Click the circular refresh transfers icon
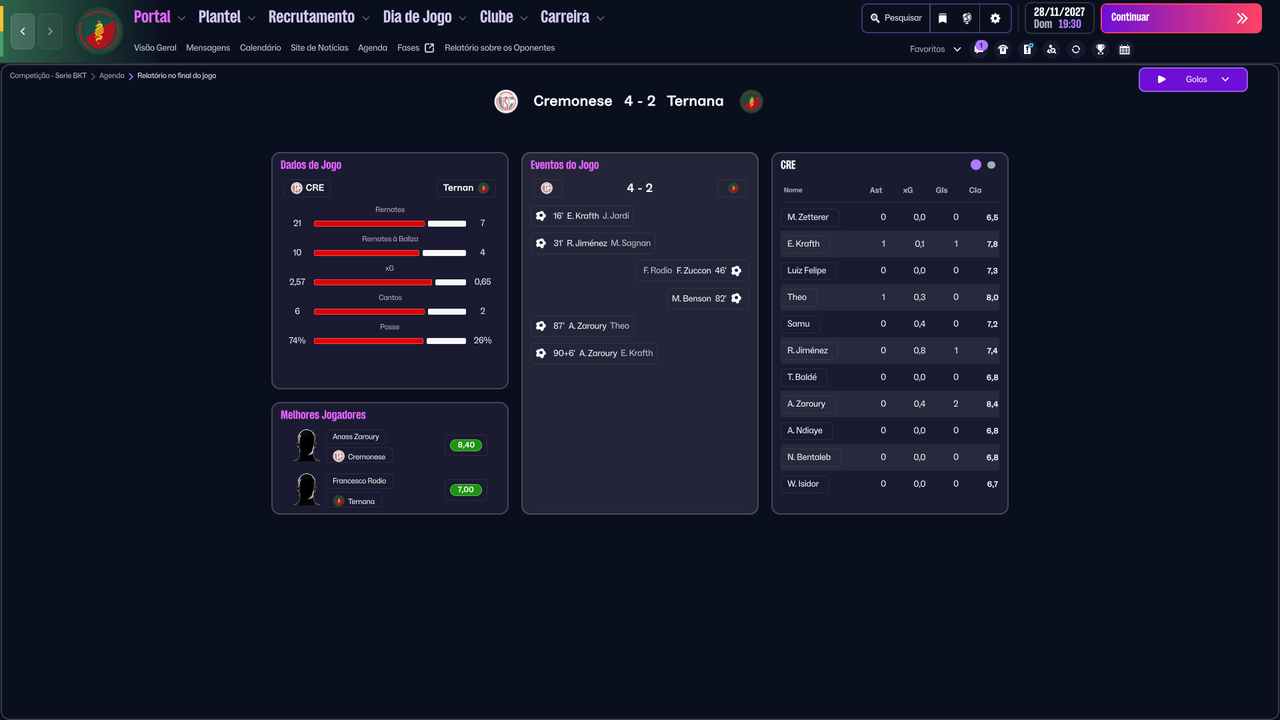The height and width of the screenshot is (720, 1280). click(x=1076, y=49)
